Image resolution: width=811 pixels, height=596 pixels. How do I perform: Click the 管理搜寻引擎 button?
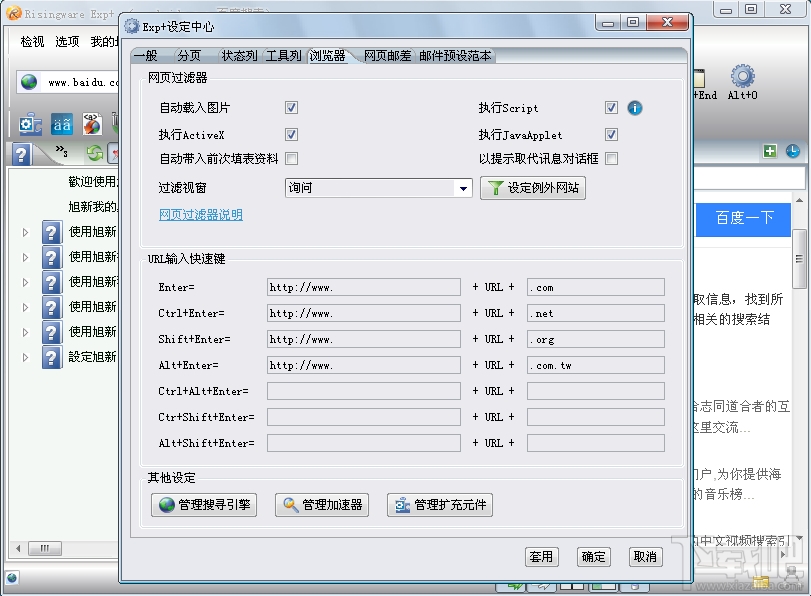[203, 505]
